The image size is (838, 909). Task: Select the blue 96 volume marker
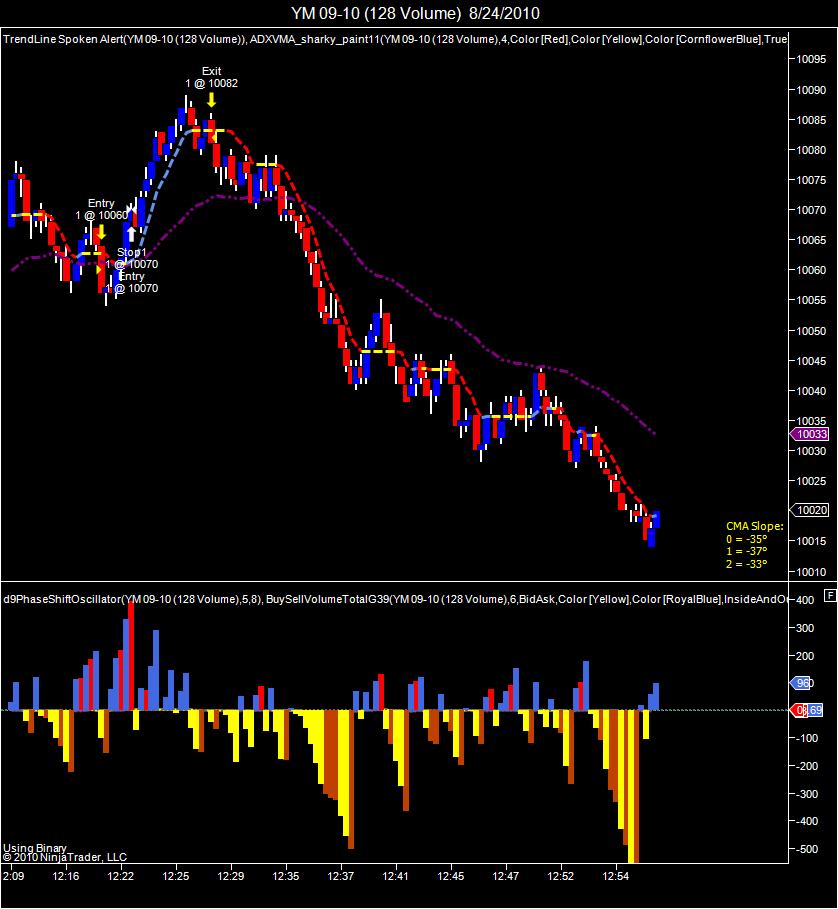pyautogui.click(x=800, y=683)
